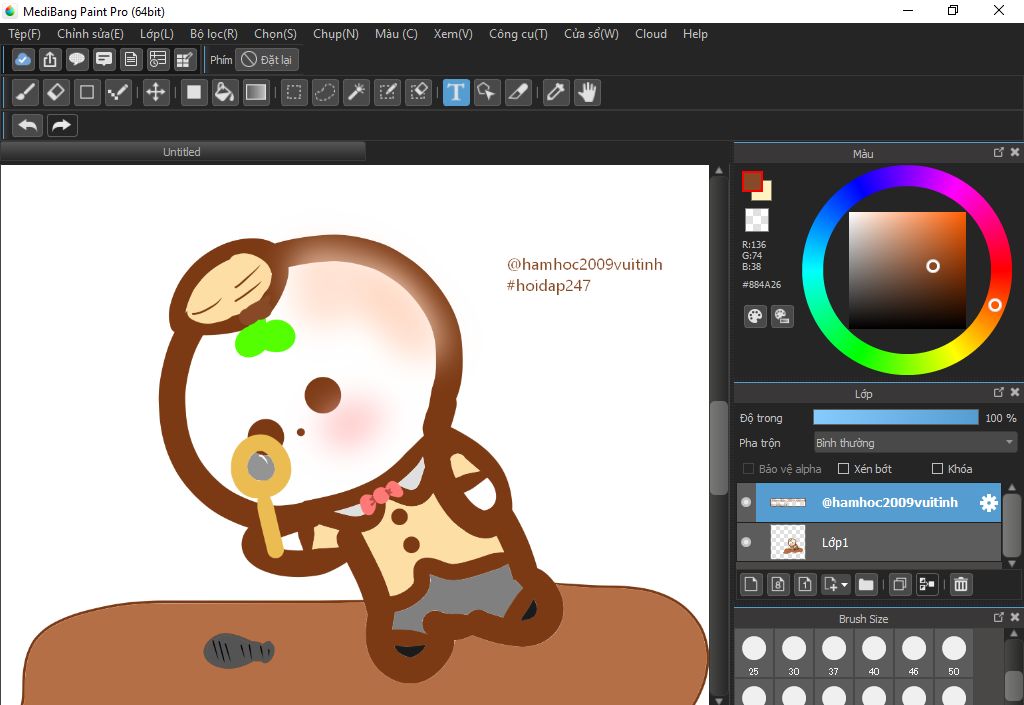Open the color palette icon

[755, 317]
